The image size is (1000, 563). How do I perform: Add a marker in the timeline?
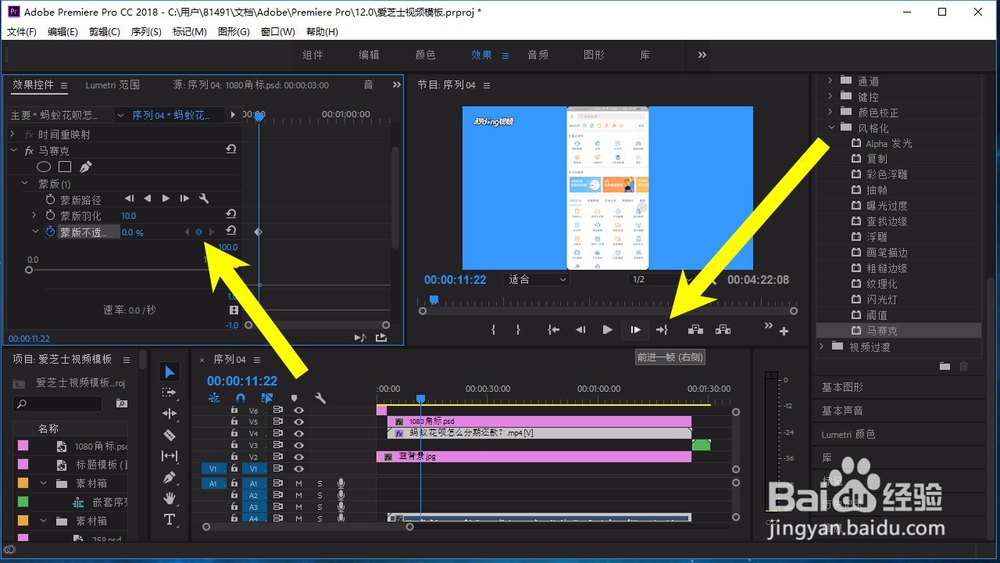(294, 398)
